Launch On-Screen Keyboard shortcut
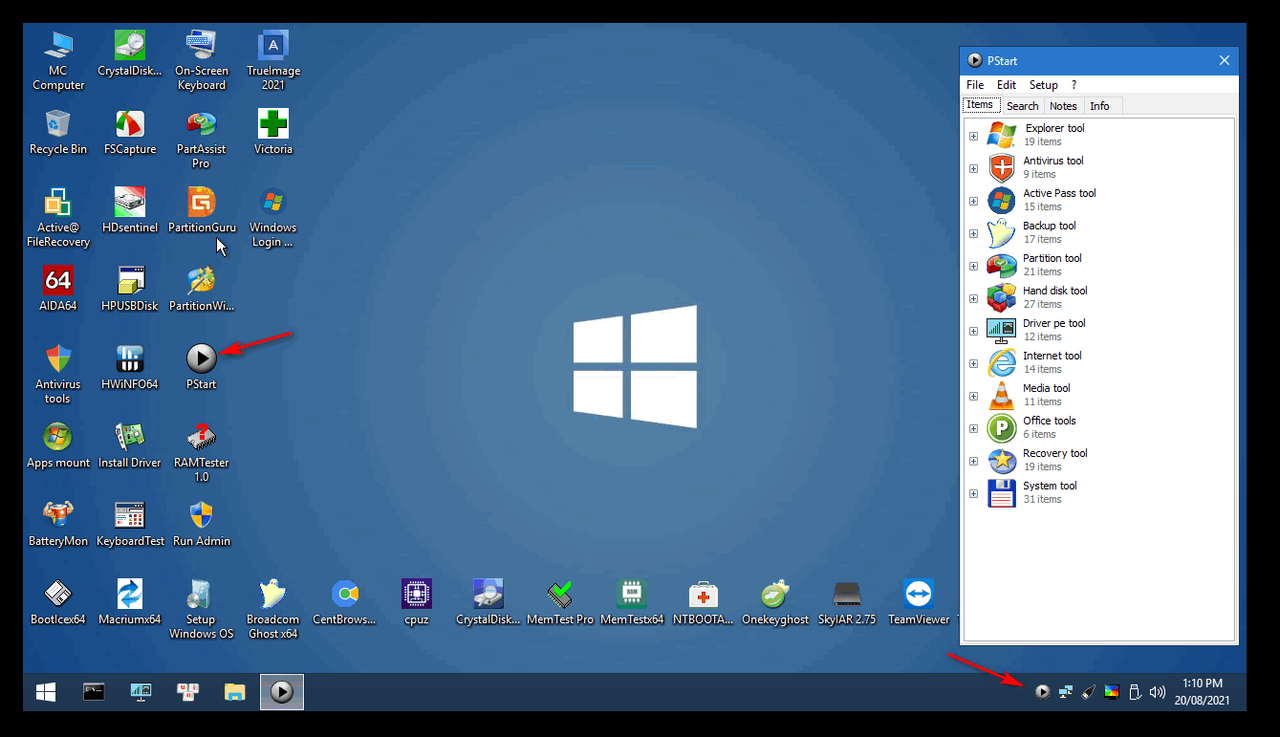Screen dimensions: 1280x737 tap(201, 60)
